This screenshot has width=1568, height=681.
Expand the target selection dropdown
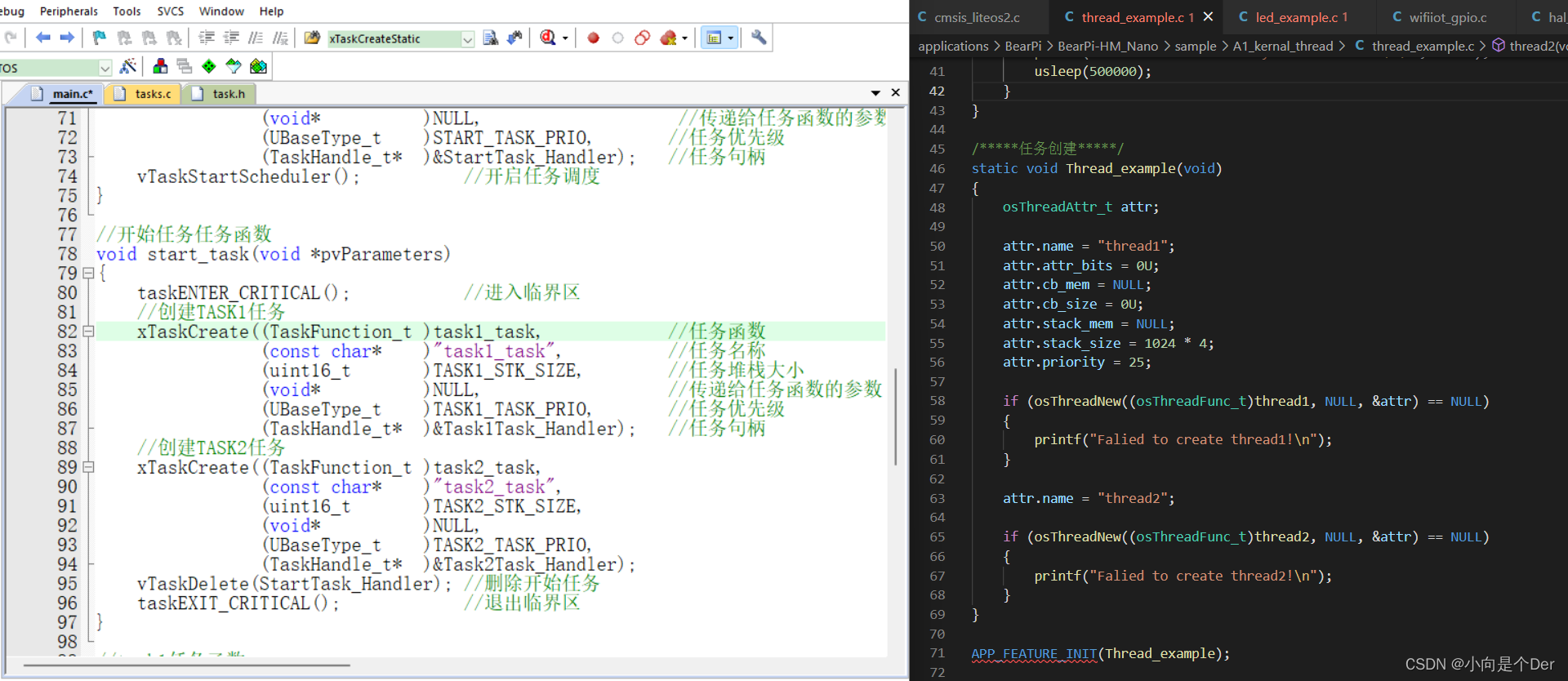[x=105, y=68]
